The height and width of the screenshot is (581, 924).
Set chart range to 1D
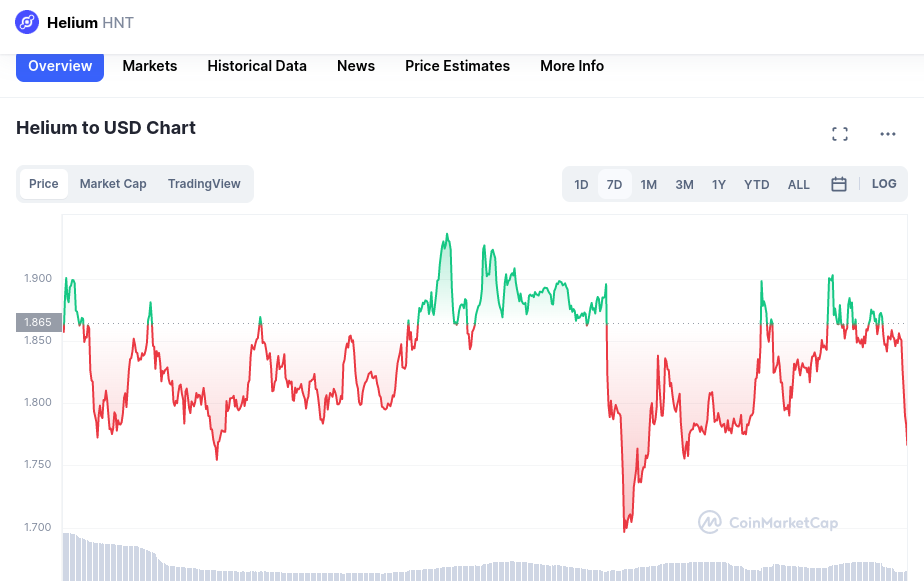click(x=581, y=184)
